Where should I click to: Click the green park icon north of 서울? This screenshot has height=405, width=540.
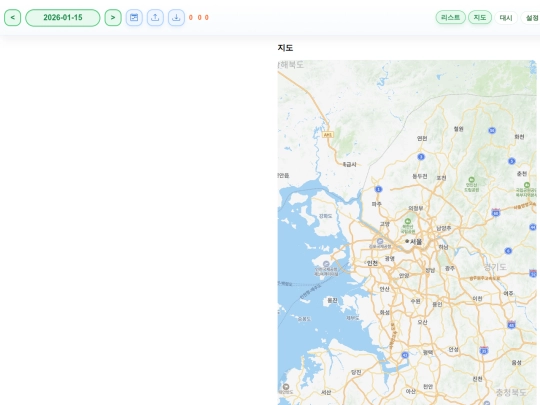click(x=408, y=221)
